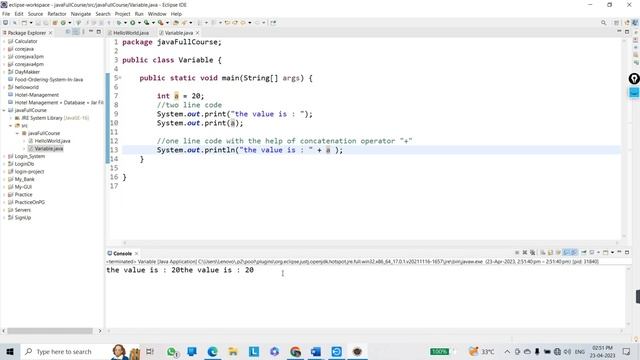Open the Source menu
The height and width of the screenshot is (360, 640).
(x=35, y=14)
